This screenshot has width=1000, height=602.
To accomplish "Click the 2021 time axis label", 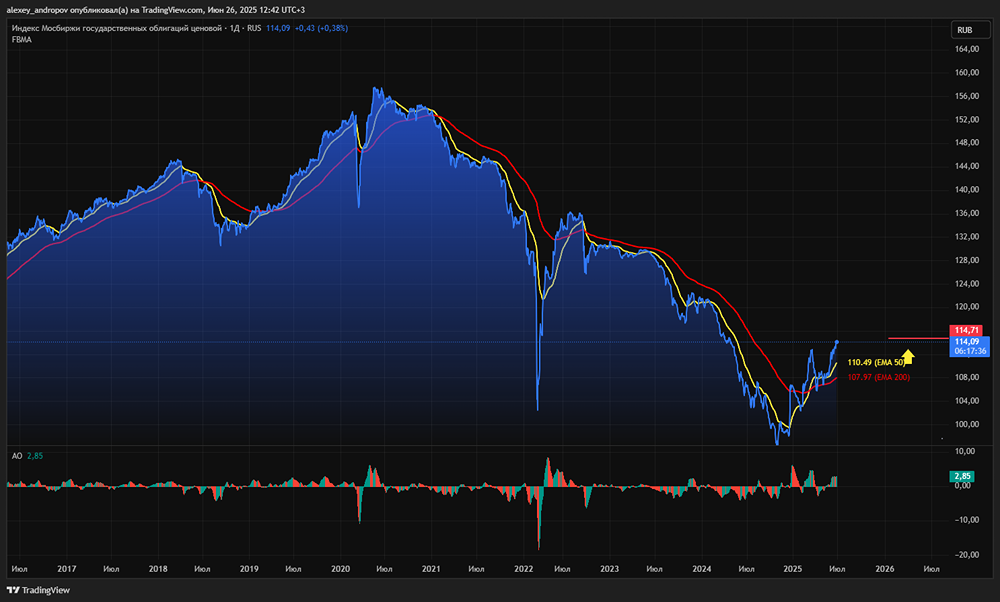I will point(431,569).
